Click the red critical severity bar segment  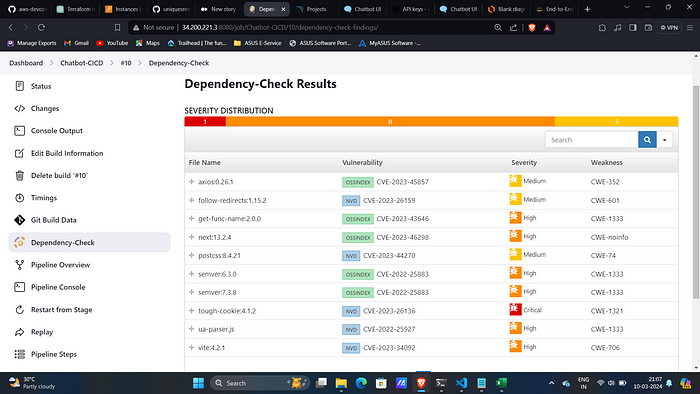coord(205,121)
